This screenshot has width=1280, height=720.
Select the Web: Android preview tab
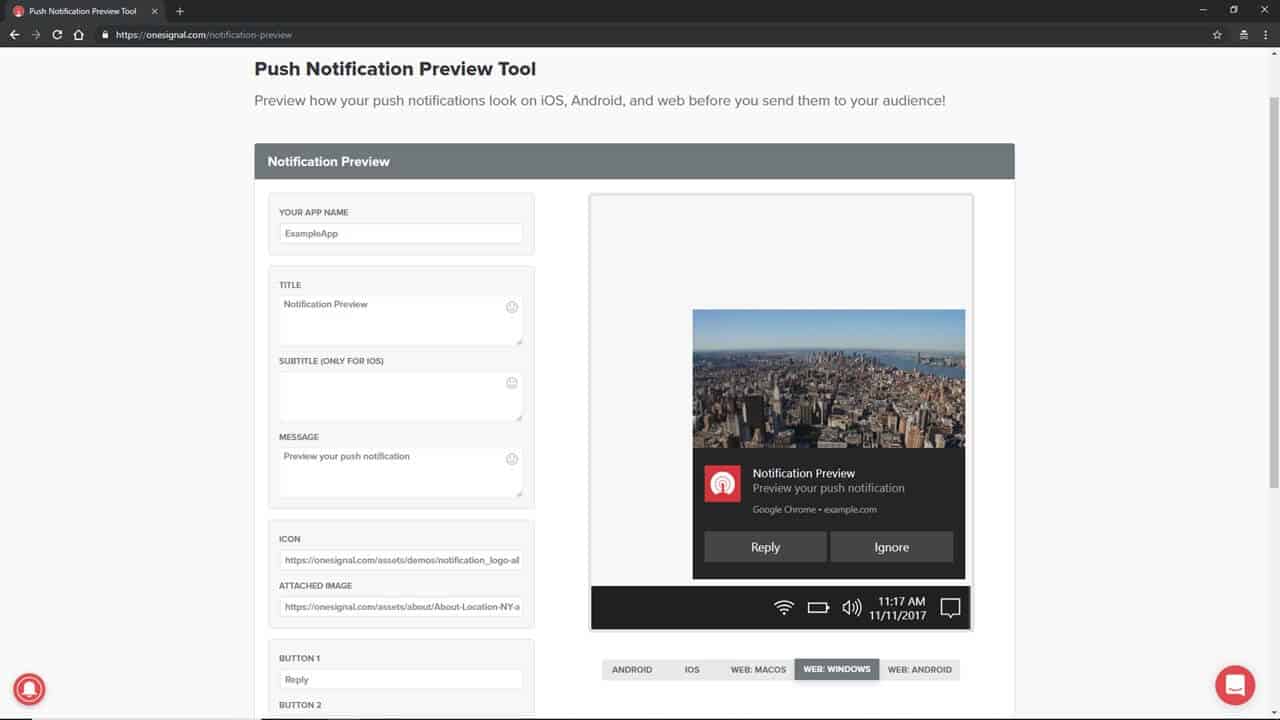tap(919, 669)
